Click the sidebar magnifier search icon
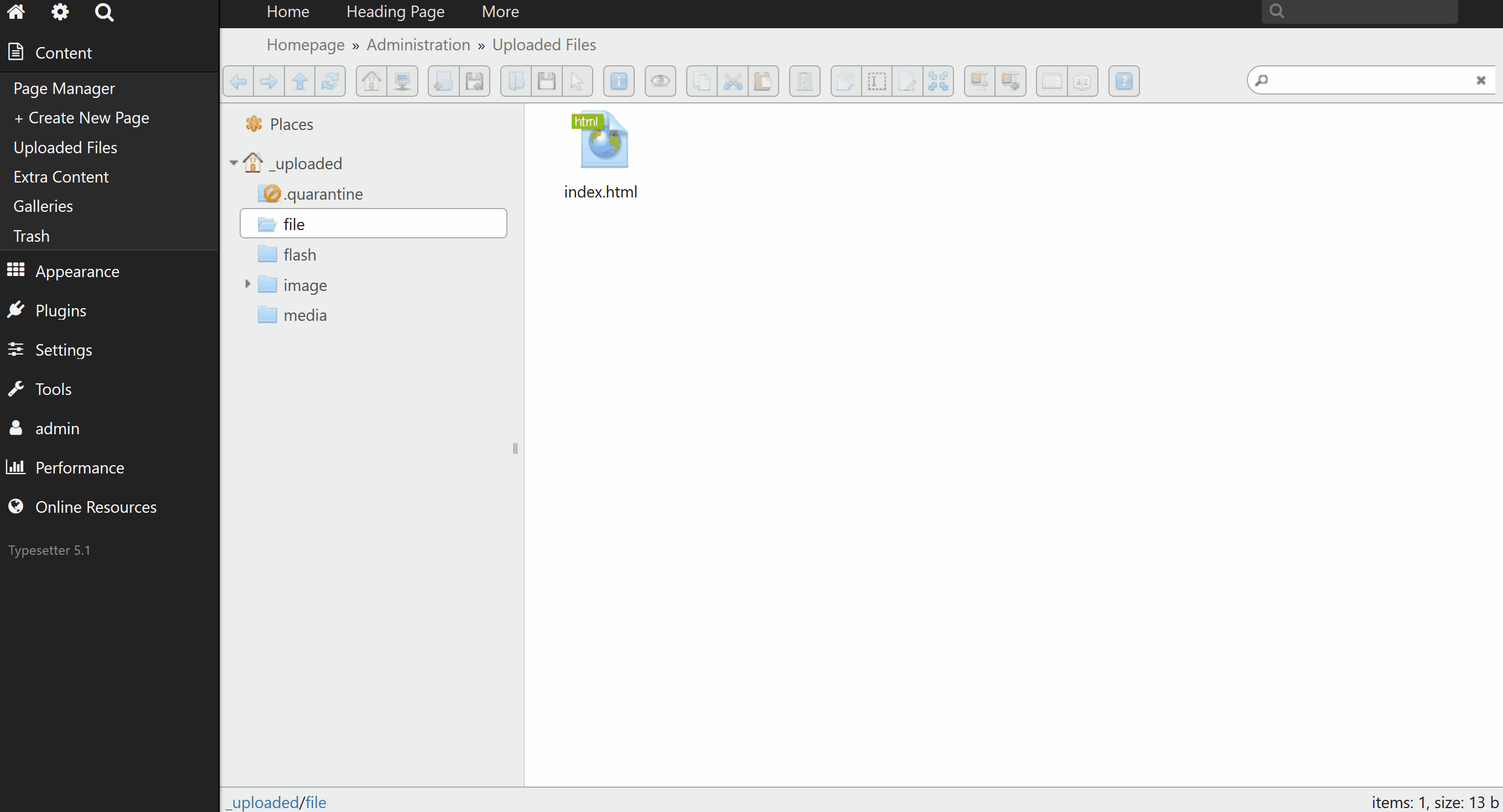This screenshot has width=1503, height=812. click(x=104, y=12)
